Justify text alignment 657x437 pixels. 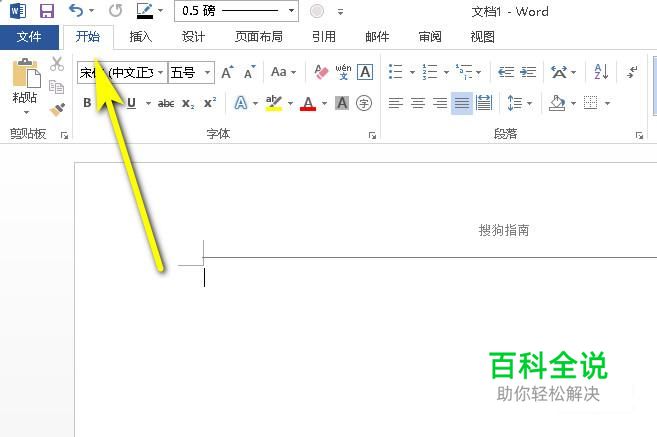point(462,103)
